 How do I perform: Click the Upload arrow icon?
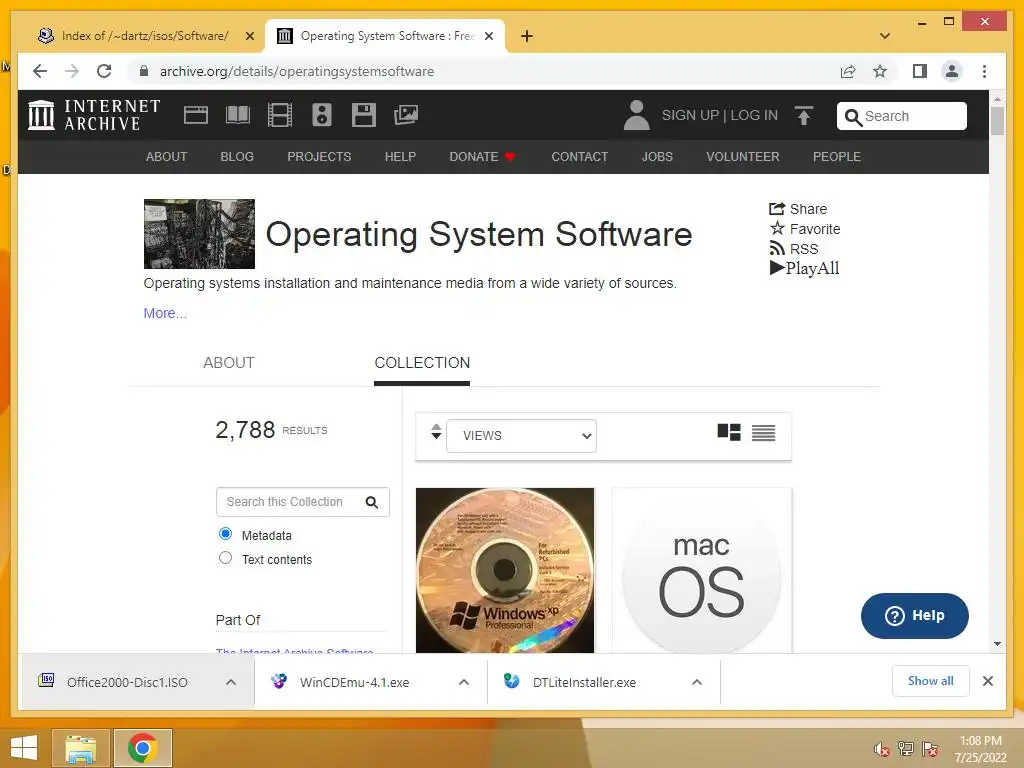point(803,116)
